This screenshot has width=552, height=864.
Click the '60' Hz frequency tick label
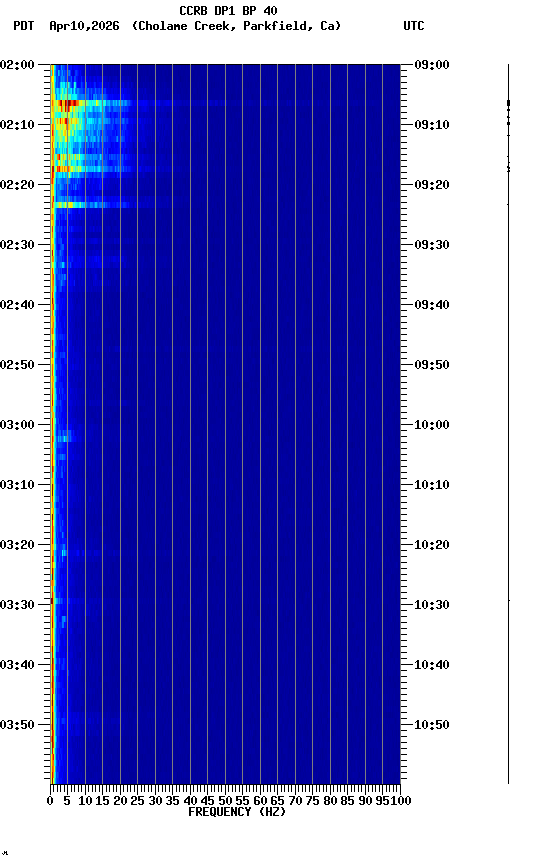[260, 801]
